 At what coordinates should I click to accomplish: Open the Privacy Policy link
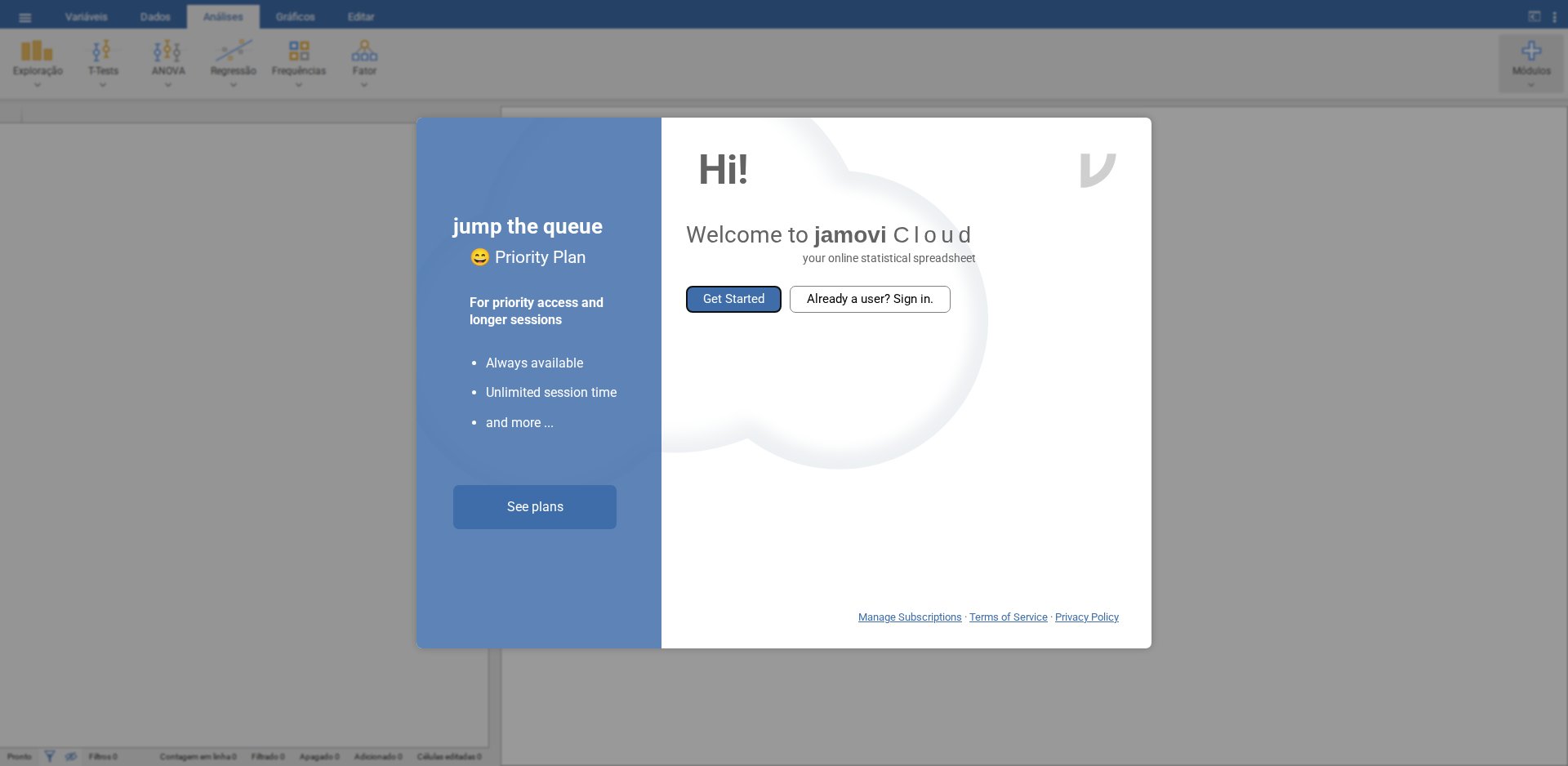tap(1087, 617)
